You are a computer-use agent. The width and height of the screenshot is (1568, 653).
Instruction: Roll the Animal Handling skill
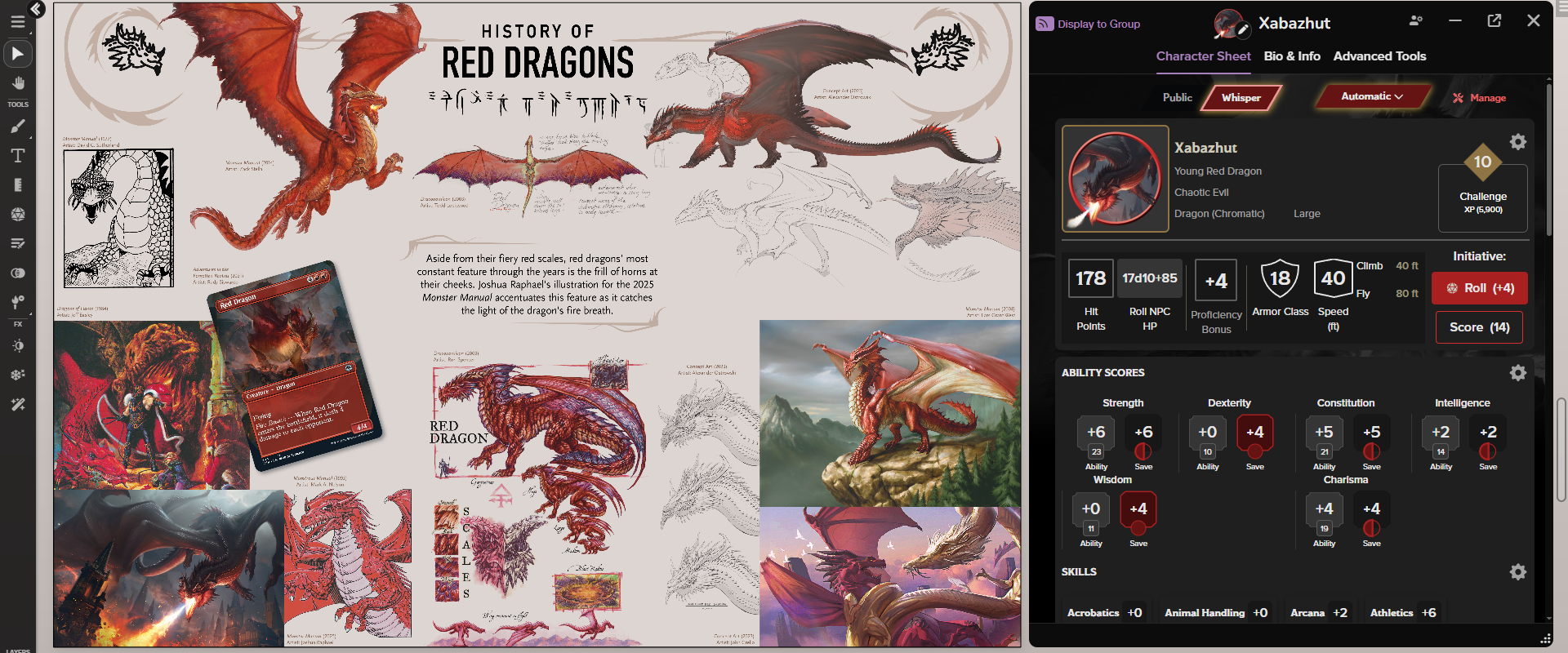(1216, 613)
